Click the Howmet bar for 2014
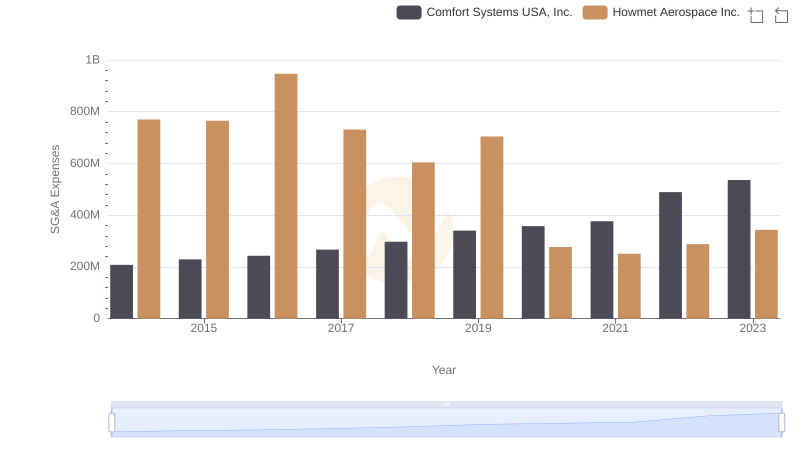The image size is (800, 461). (x=149, y=219)
